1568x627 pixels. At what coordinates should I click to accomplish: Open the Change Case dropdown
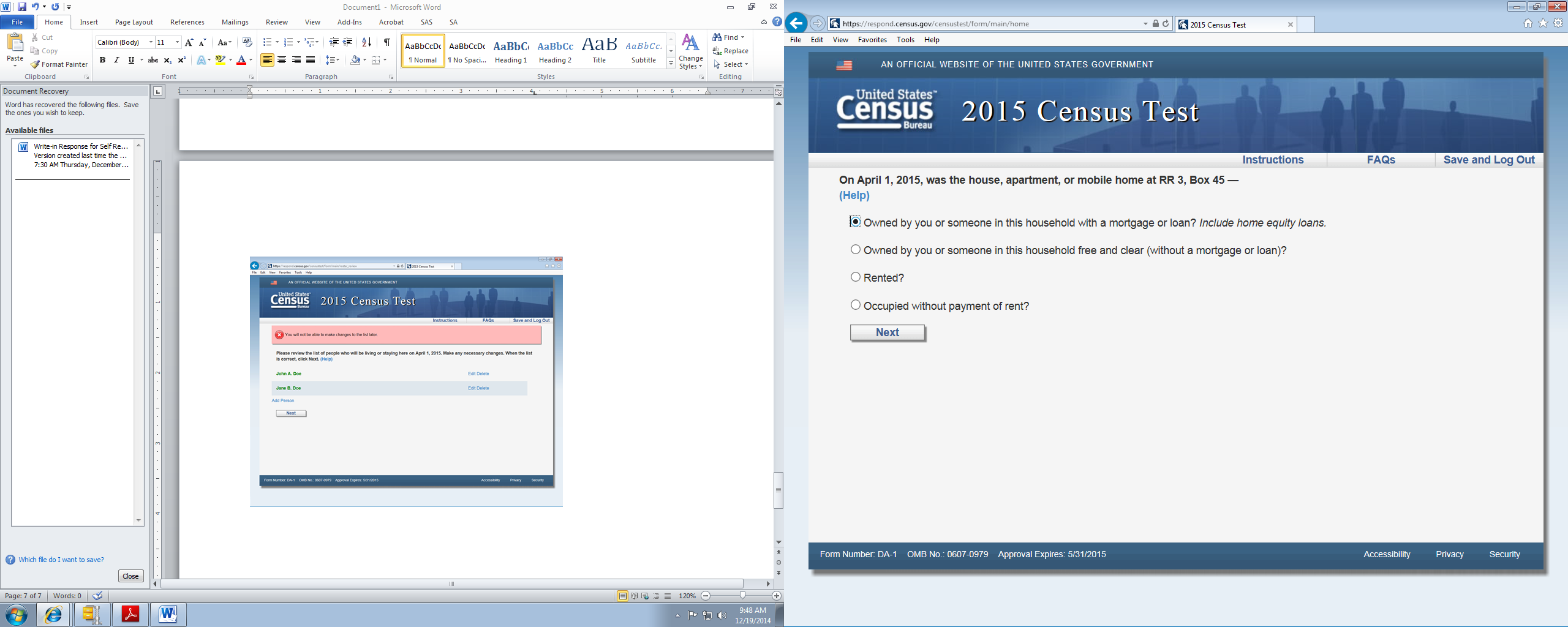[x=224, y=42]
